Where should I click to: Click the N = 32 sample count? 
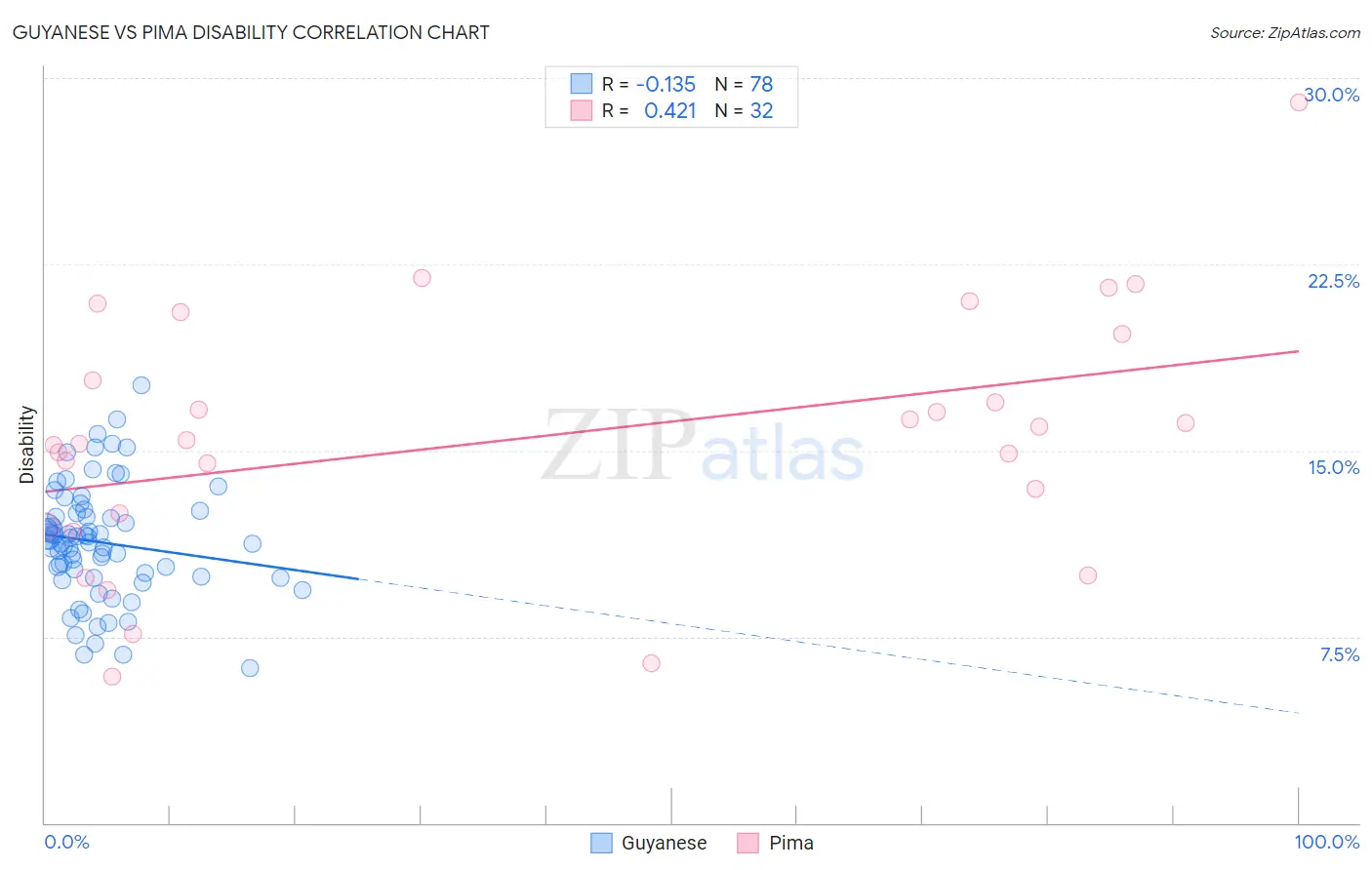(x=744, y=110)
